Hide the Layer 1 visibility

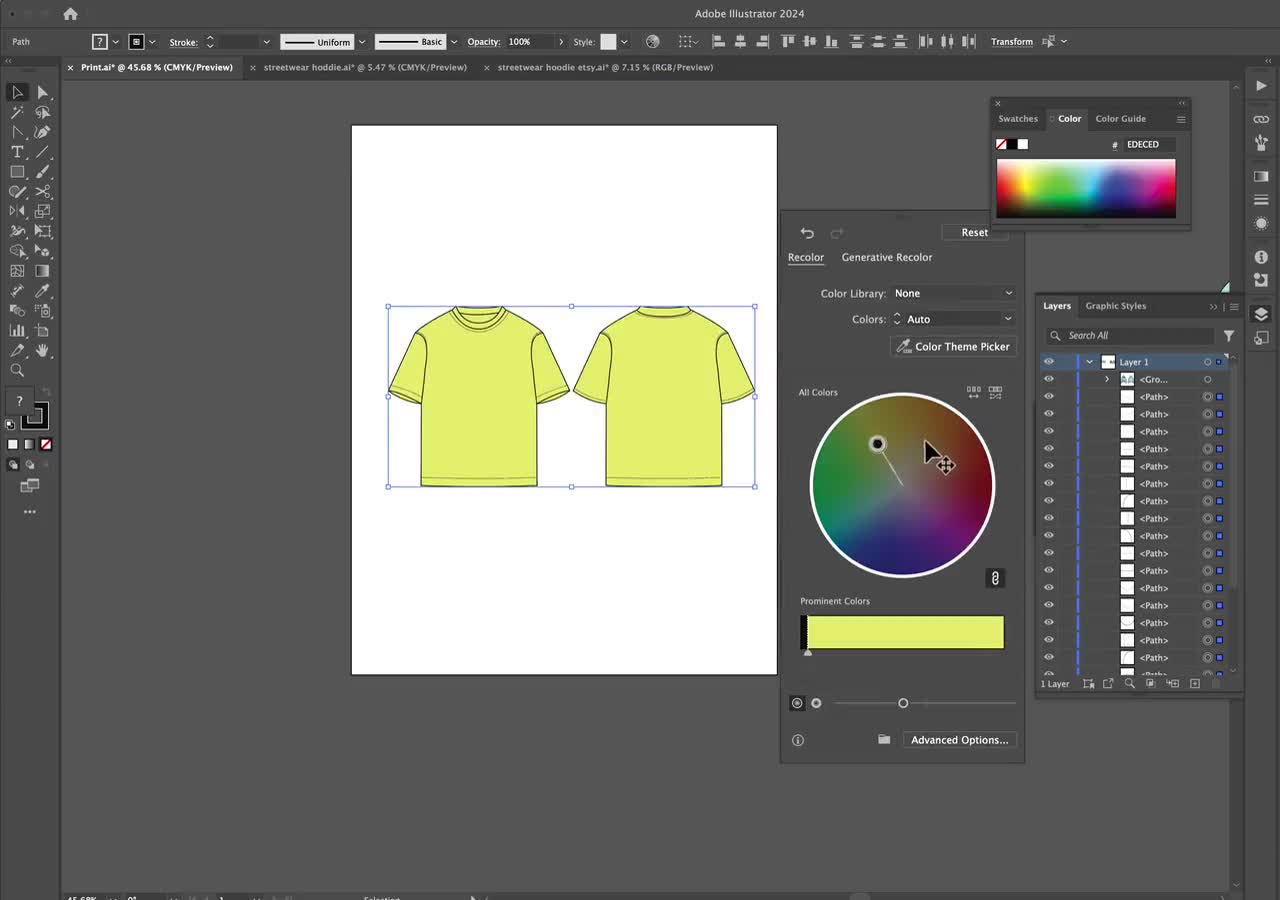click(1048, 361)
